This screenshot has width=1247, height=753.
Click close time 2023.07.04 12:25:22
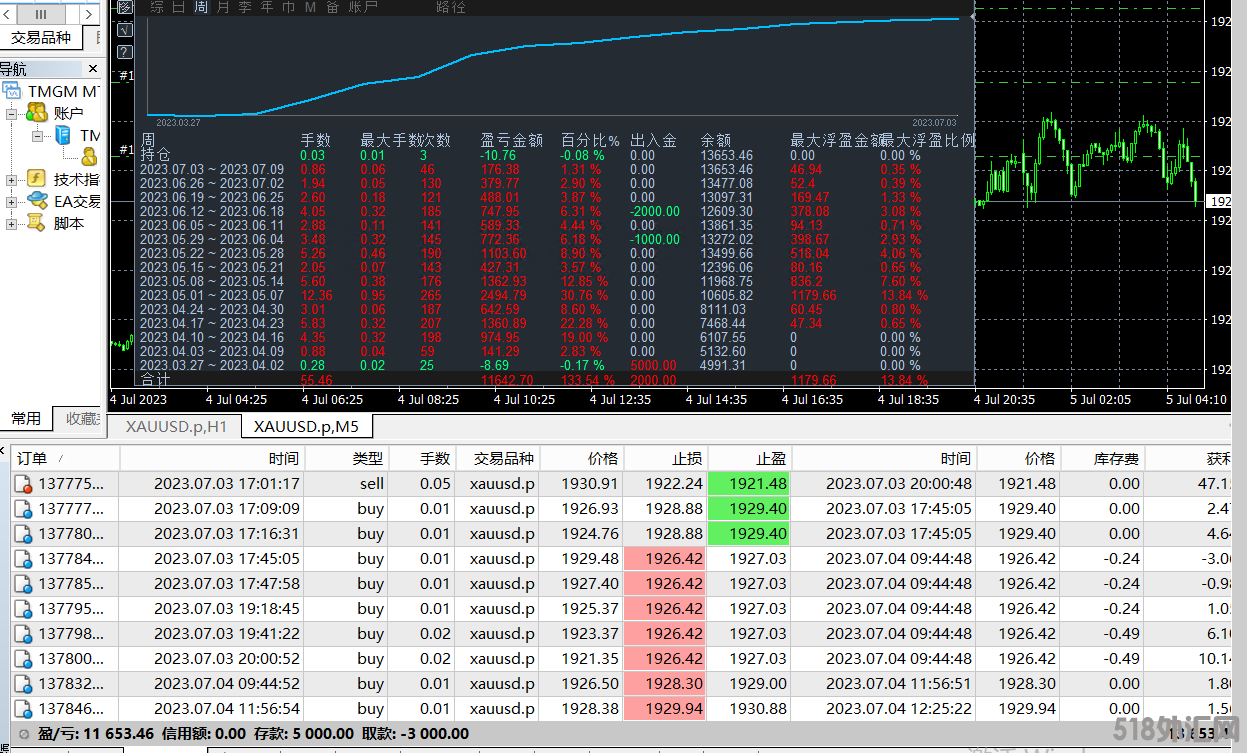[898, 709]
